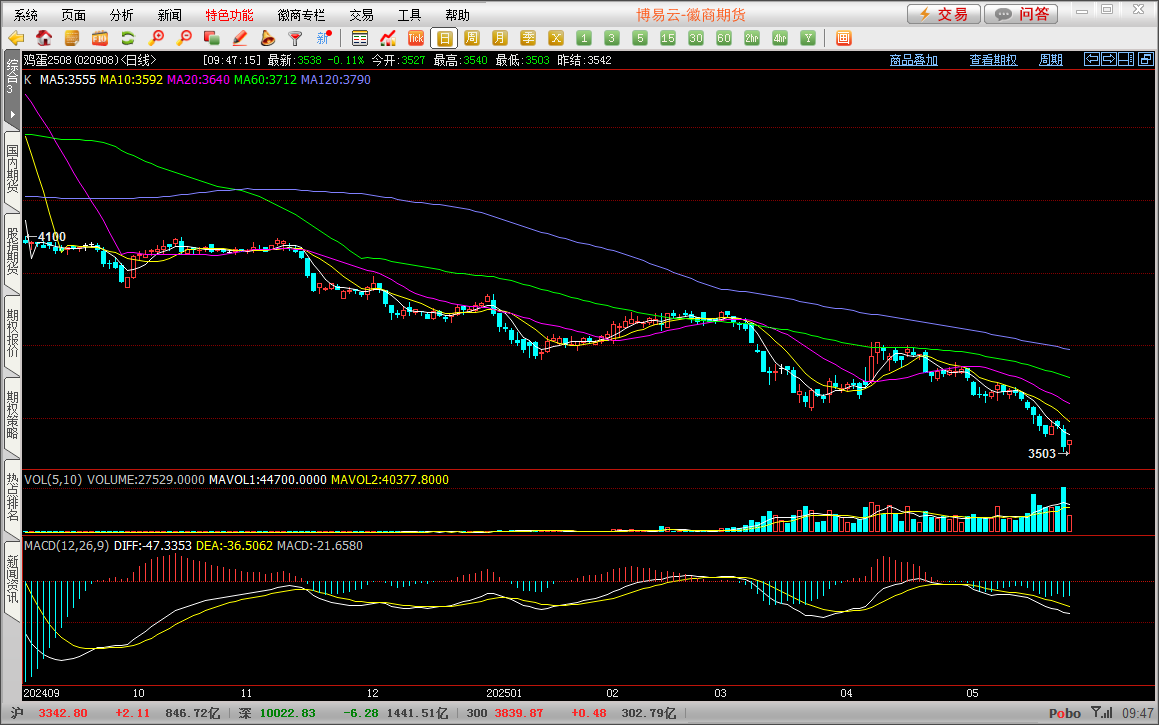Refresh data with the green arrows icon
Viewport: 1159px width, 725px height.
point(128,38)
